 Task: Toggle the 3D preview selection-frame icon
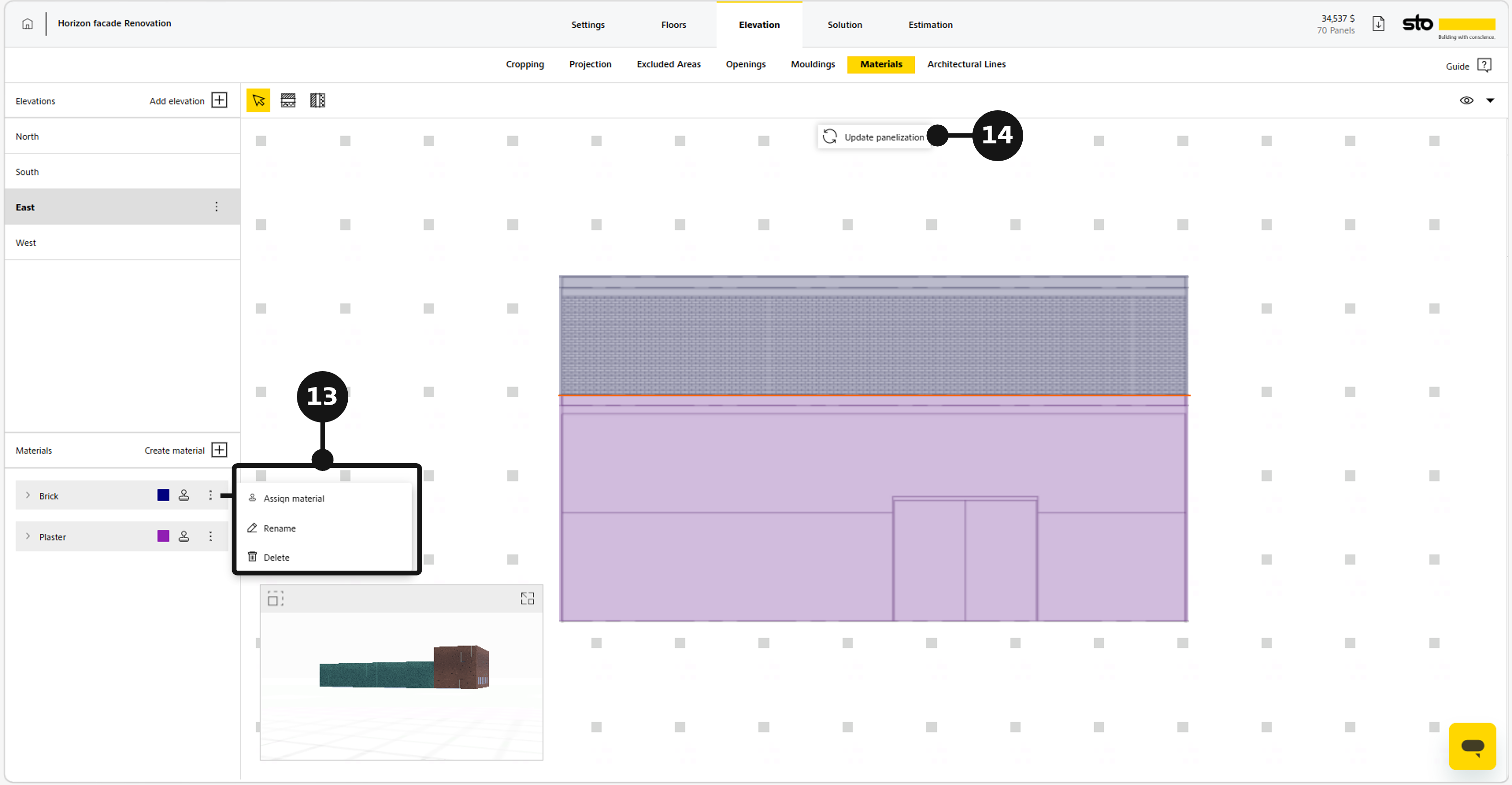(x=275, y=598)
